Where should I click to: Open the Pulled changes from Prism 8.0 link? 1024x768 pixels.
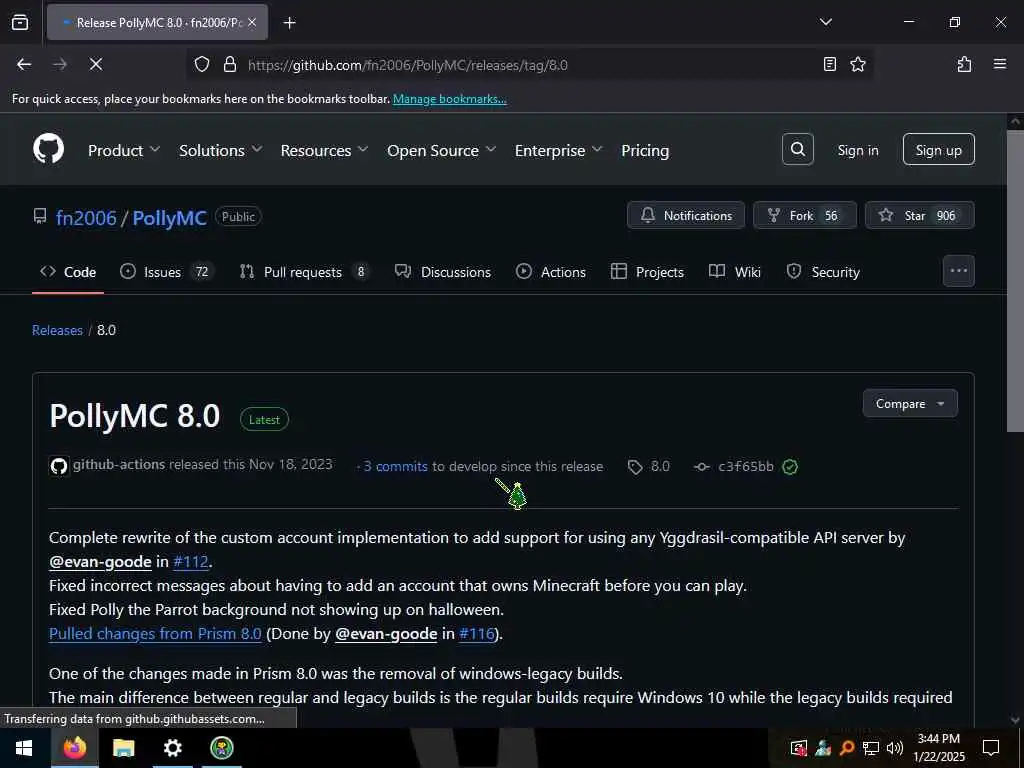pos(155,633)
